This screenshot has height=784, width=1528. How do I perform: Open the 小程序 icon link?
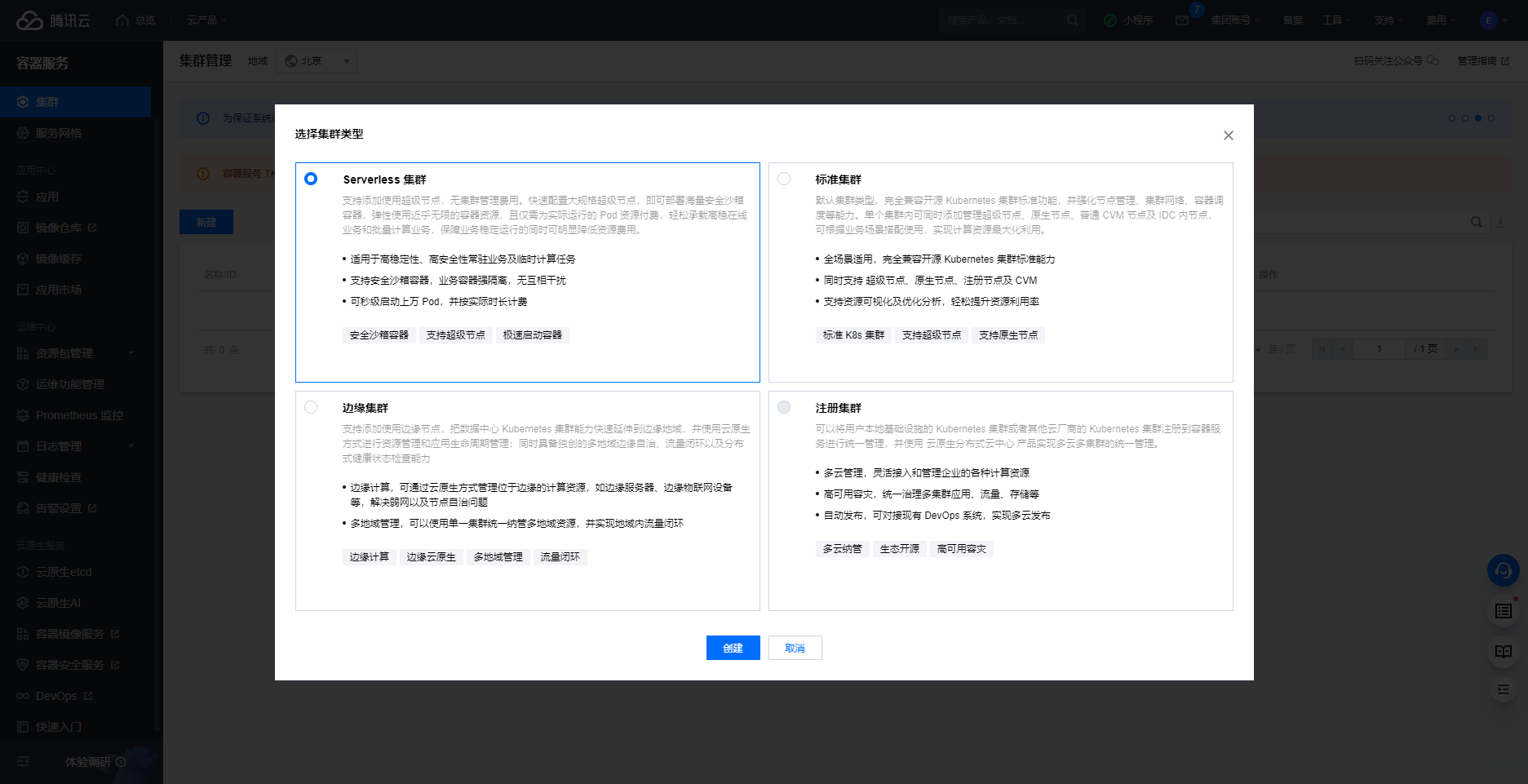(x=1128, y=20)
